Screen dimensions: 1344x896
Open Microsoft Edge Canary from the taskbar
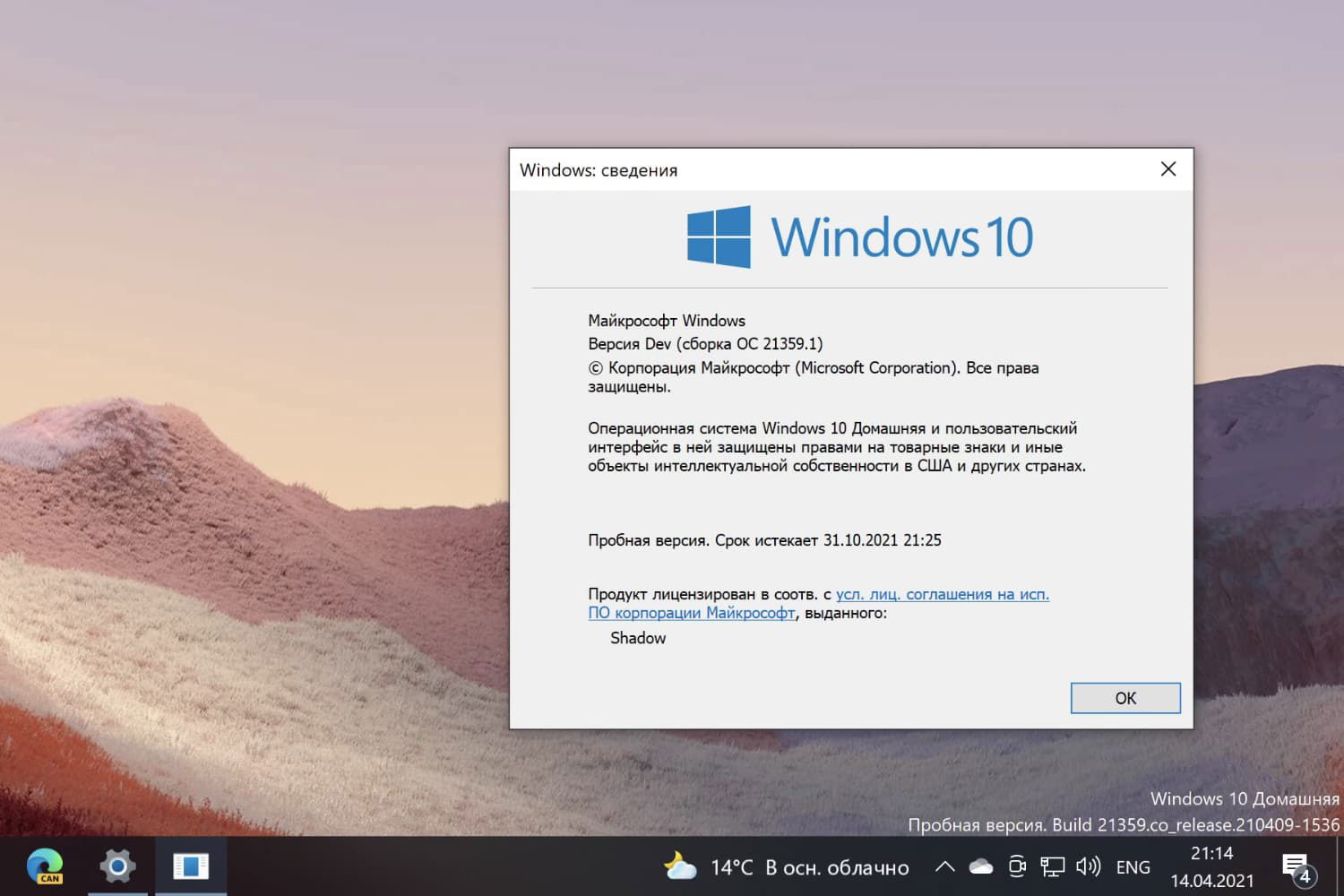click(47, 866)
